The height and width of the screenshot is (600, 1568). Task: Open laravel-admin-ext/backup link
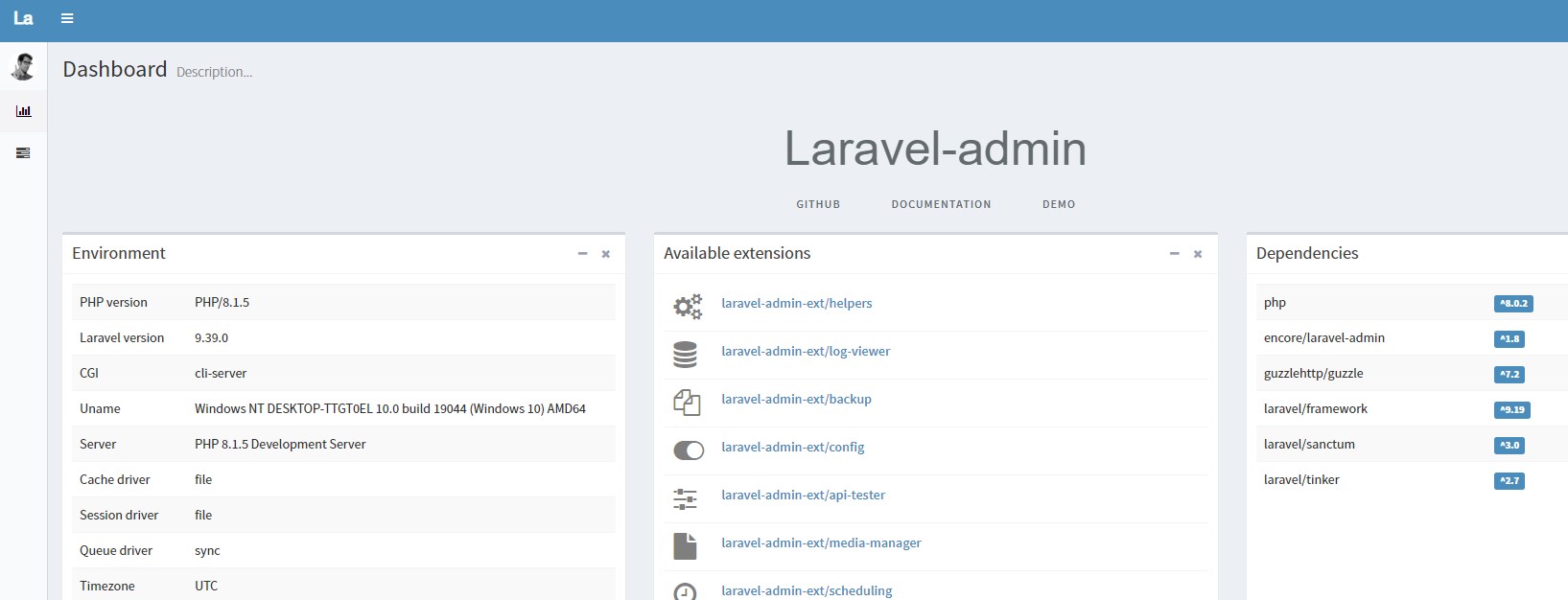pyautogui.click(x=796, y=399)
